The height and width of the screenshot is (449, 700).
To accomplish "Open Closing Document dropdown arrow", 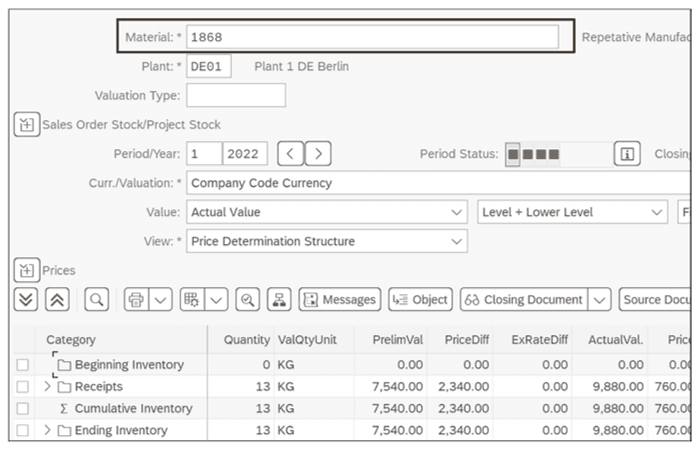I will point(600,299).
